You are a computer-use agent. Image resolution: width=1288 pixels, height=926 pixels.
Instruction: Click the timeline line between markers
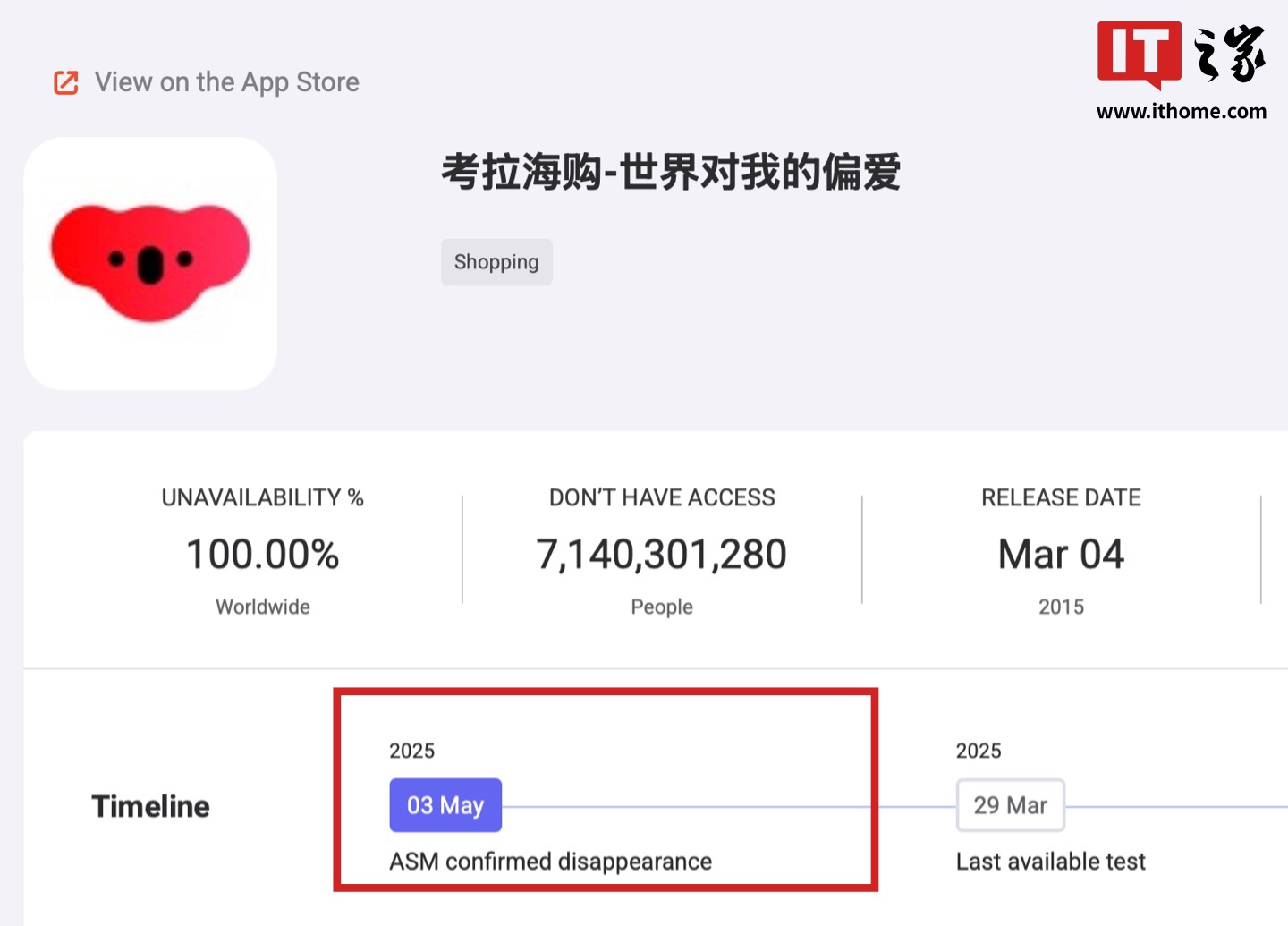click(729, 806)
